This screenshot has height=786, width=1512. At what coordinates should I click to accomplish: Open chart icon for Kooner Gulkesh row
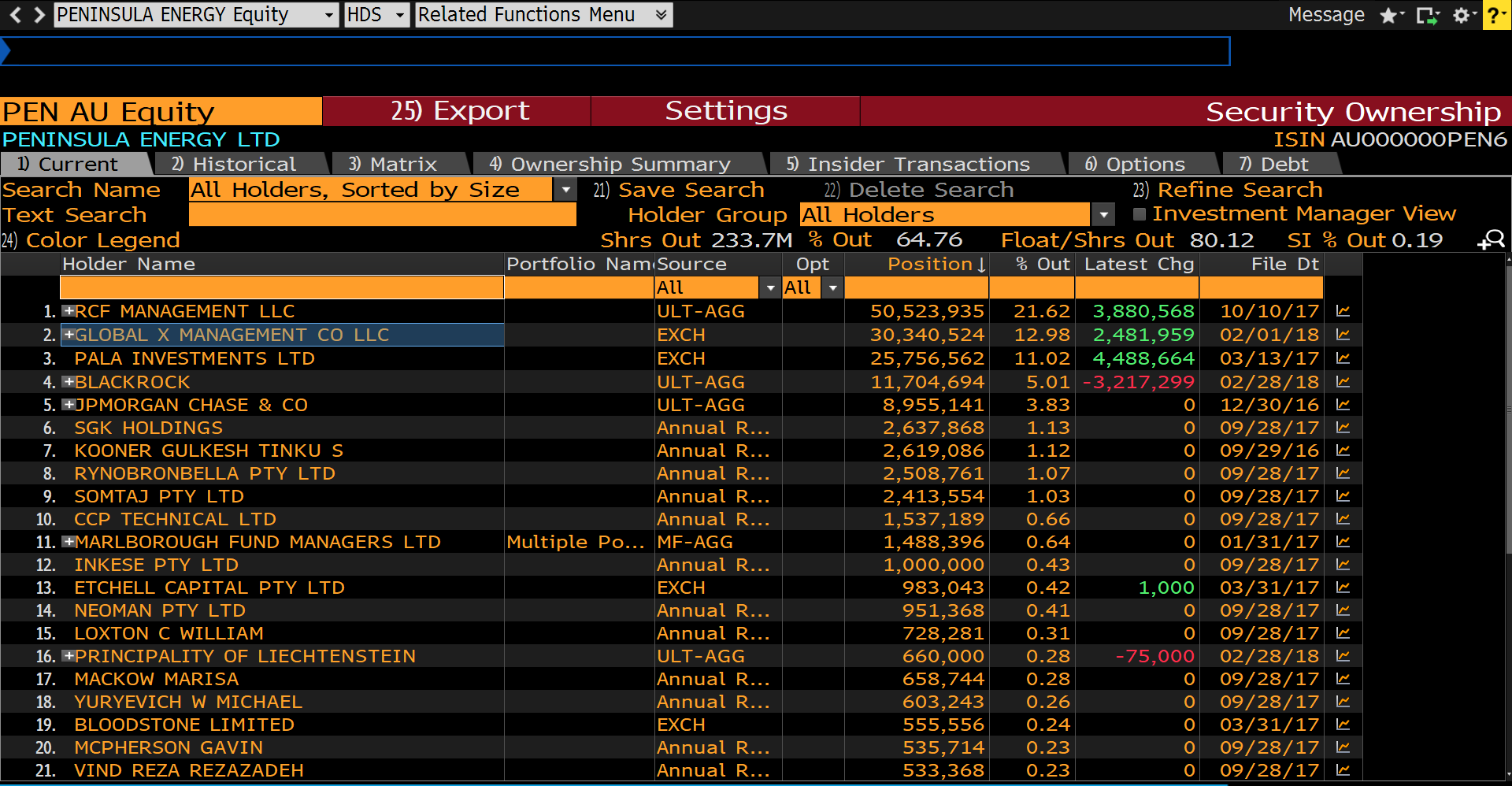(x=1343, y=451)
